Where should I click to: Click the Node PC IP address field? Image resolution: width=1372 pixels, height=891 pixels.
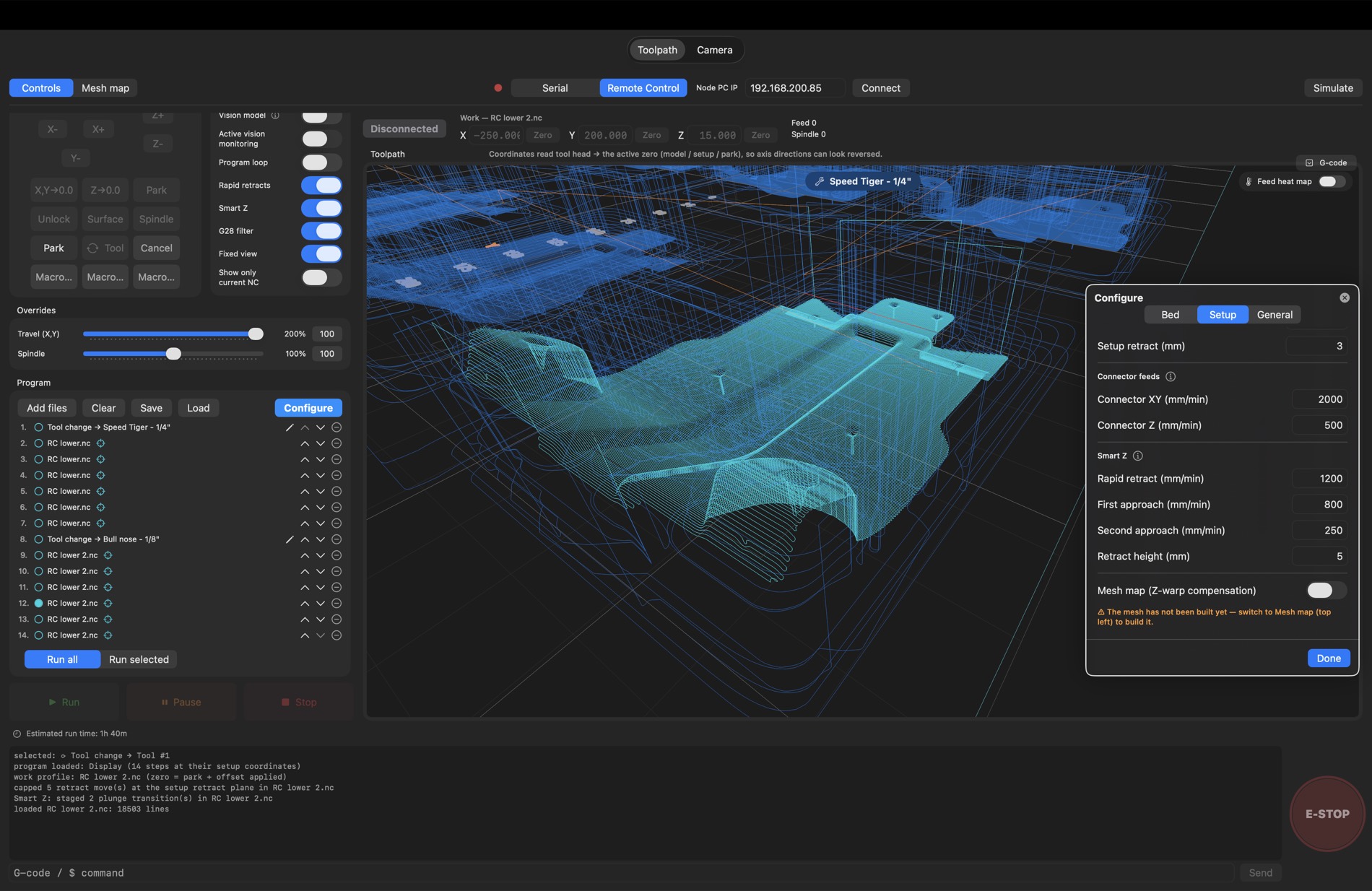pos(794,88)
